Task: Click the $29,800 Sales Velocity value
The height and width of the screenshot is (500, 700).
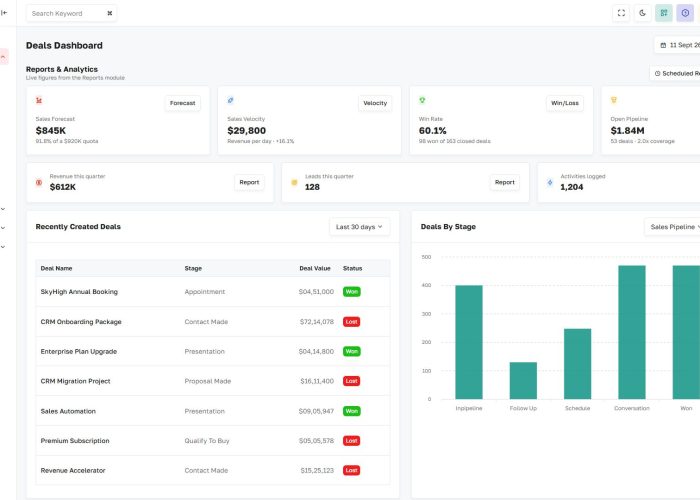Action: click(246, 131)
